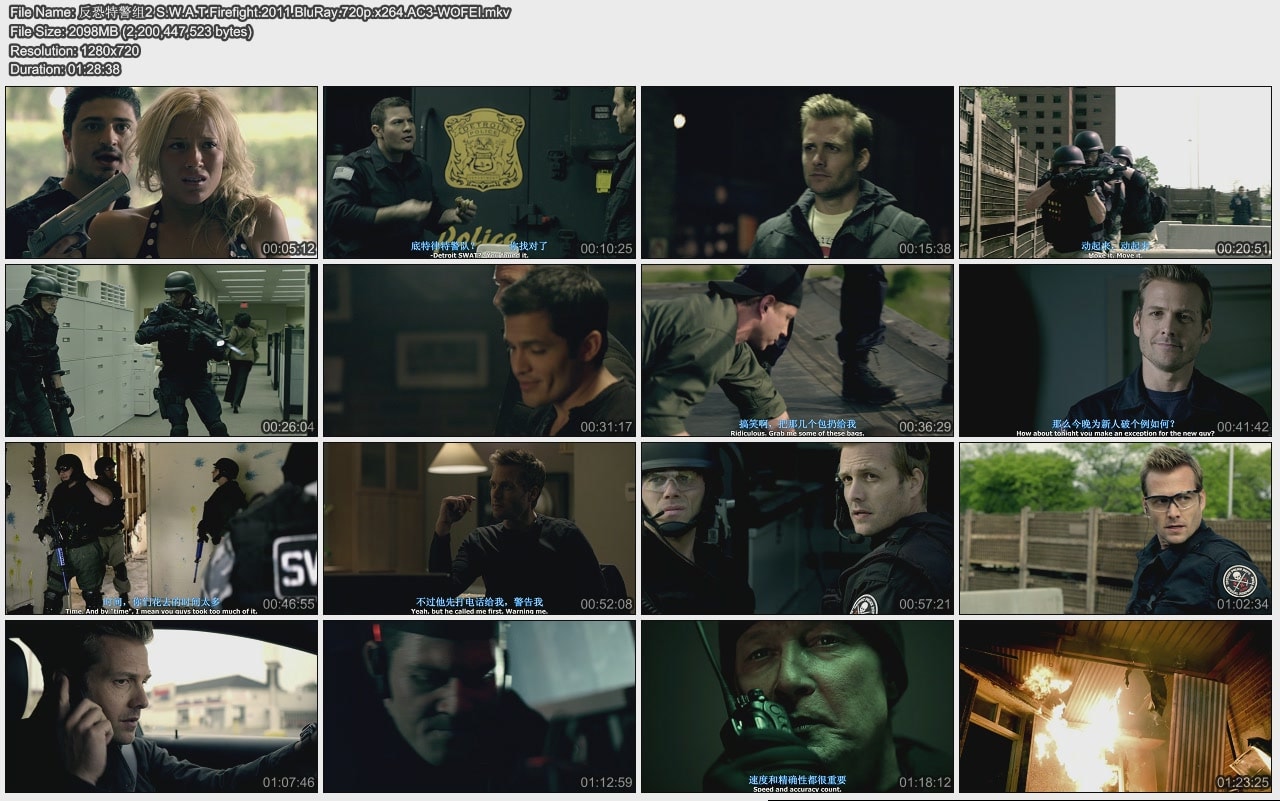Open the radio frame at 01:18:12
The height and width of the screenshot is (801, 1280).
pyautogui.click(x=797, y=706)
